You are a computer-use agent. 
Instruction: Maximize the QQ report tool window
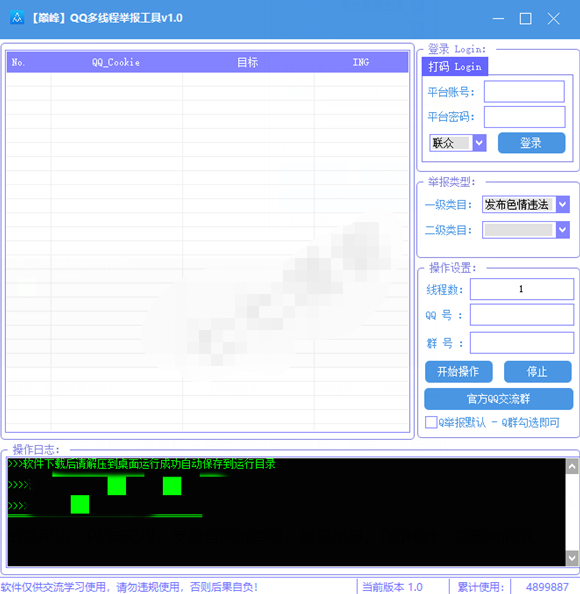tap(525, 18)
